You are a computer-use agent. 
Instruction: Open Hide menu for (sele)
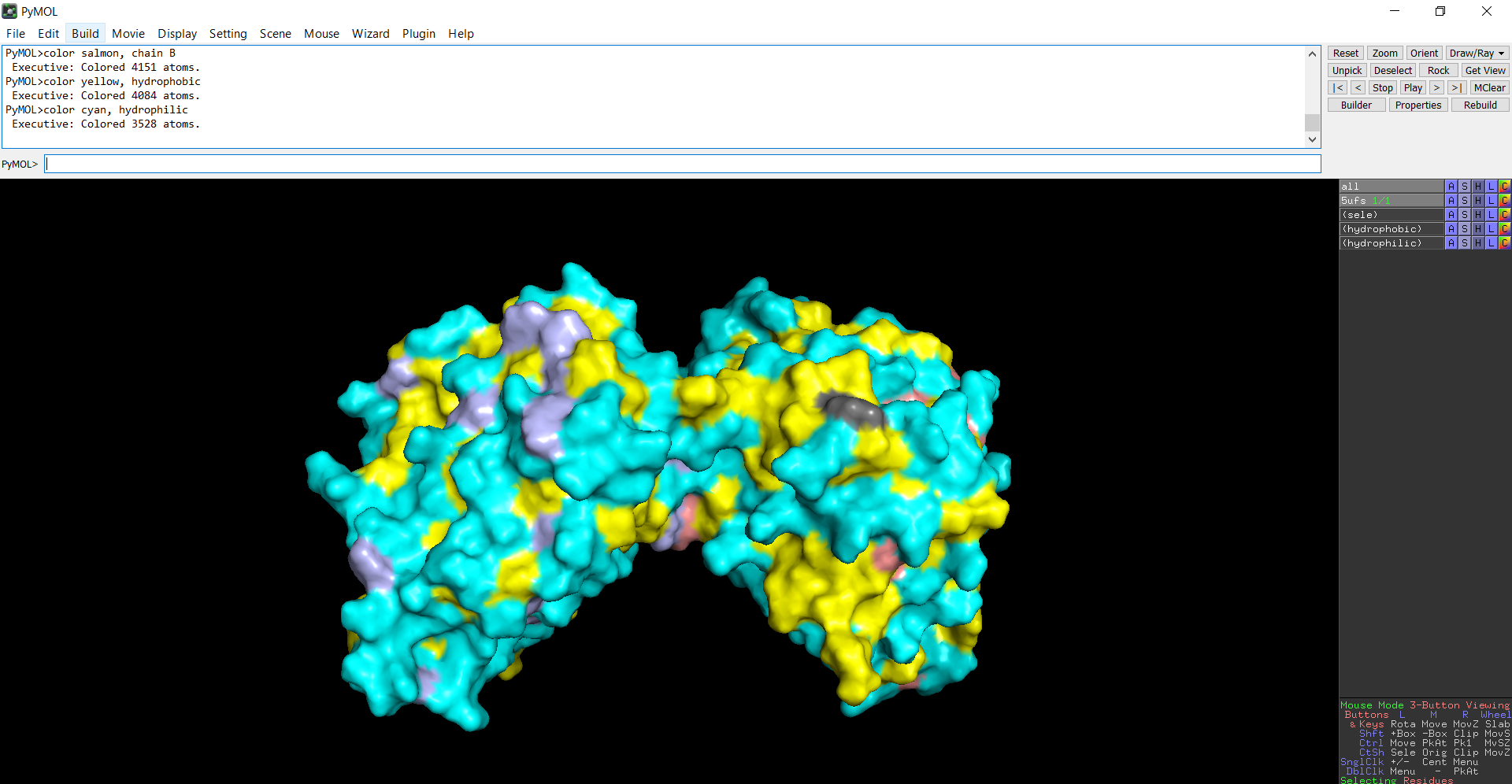tap(1477, 215)
